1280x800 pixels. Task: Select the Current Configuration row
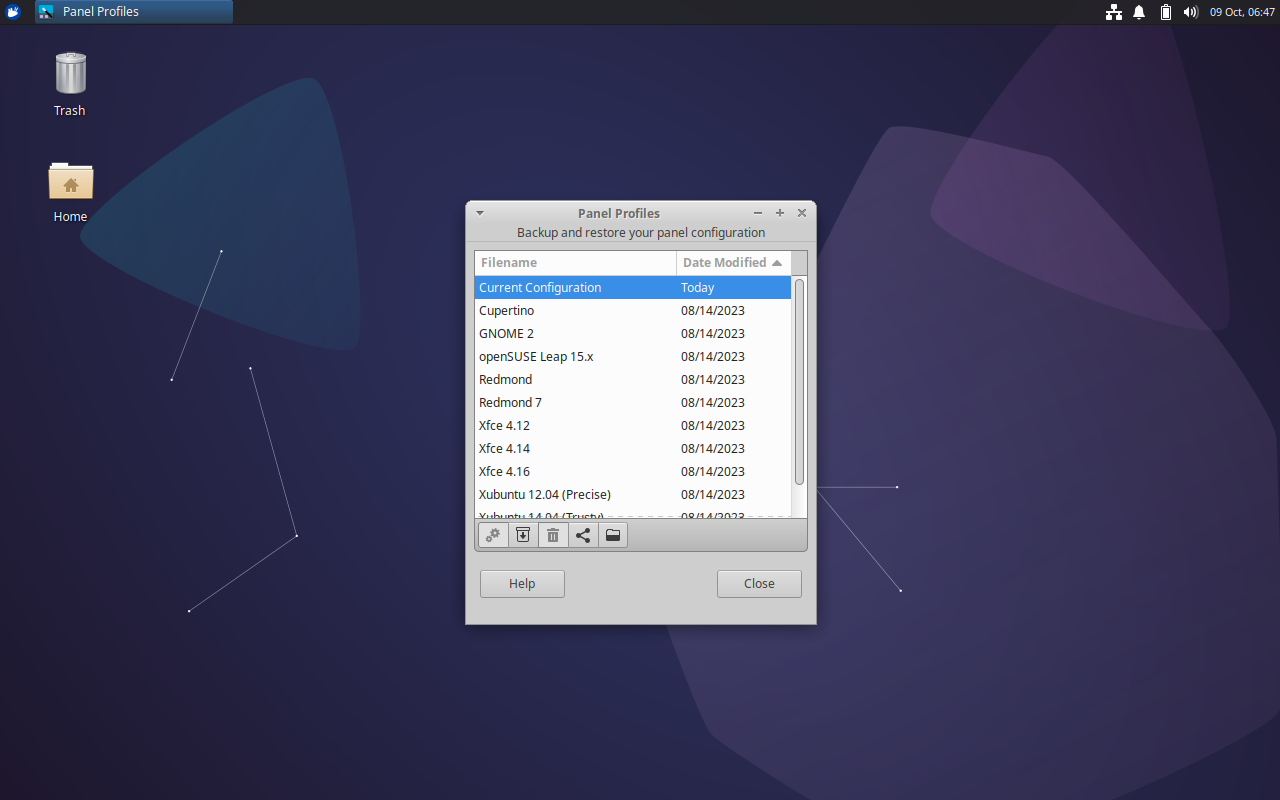(632, 287)
